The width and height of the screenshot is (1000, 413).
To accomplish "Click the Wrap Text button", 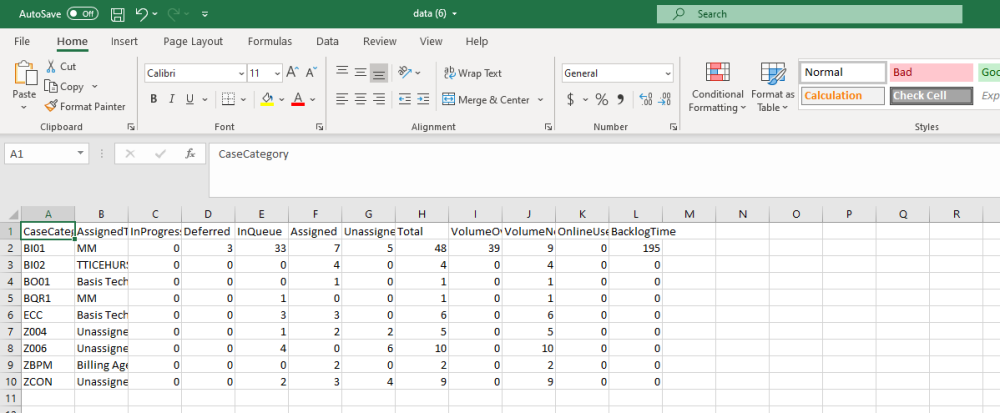I will point(472,73).
